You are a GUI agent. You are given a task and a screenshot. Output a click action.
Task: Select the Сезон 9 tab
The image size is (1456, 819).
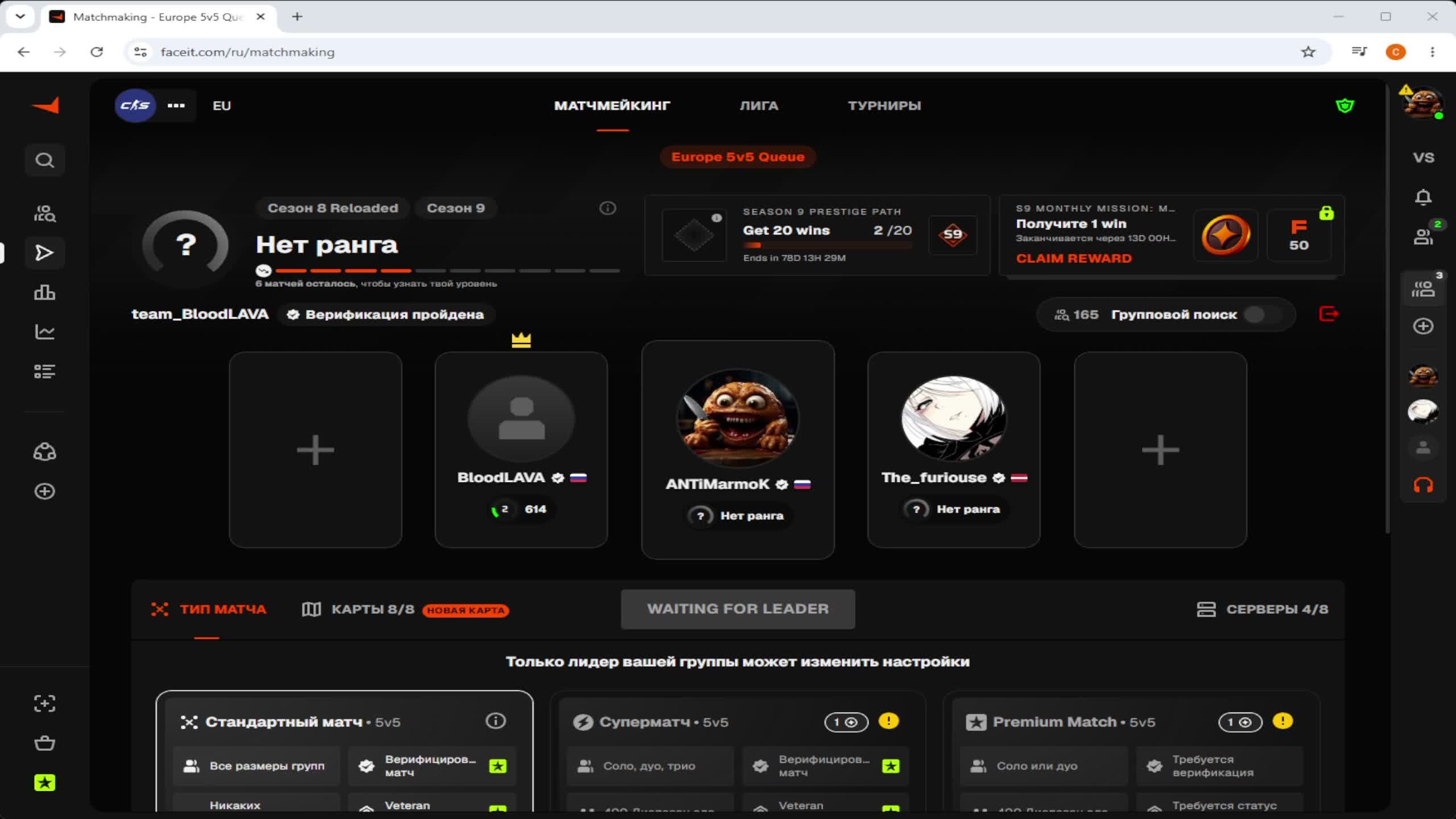click(456, 208)
